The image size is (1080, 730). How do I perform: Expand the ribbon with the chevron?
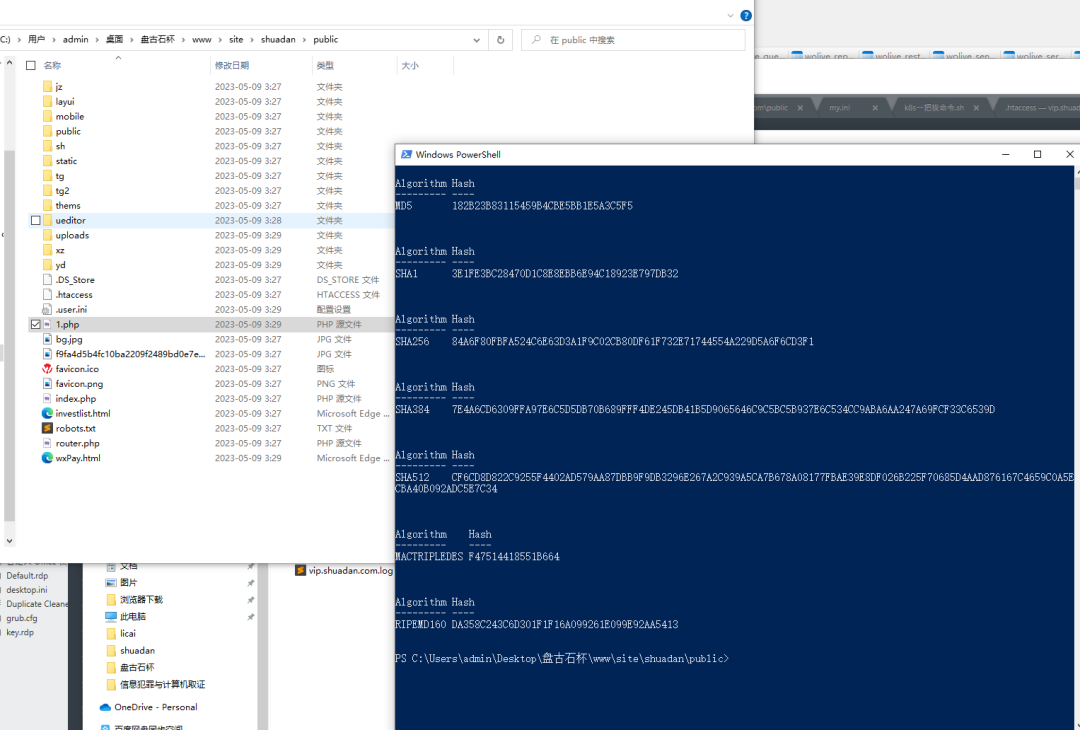tap(731, 15)
